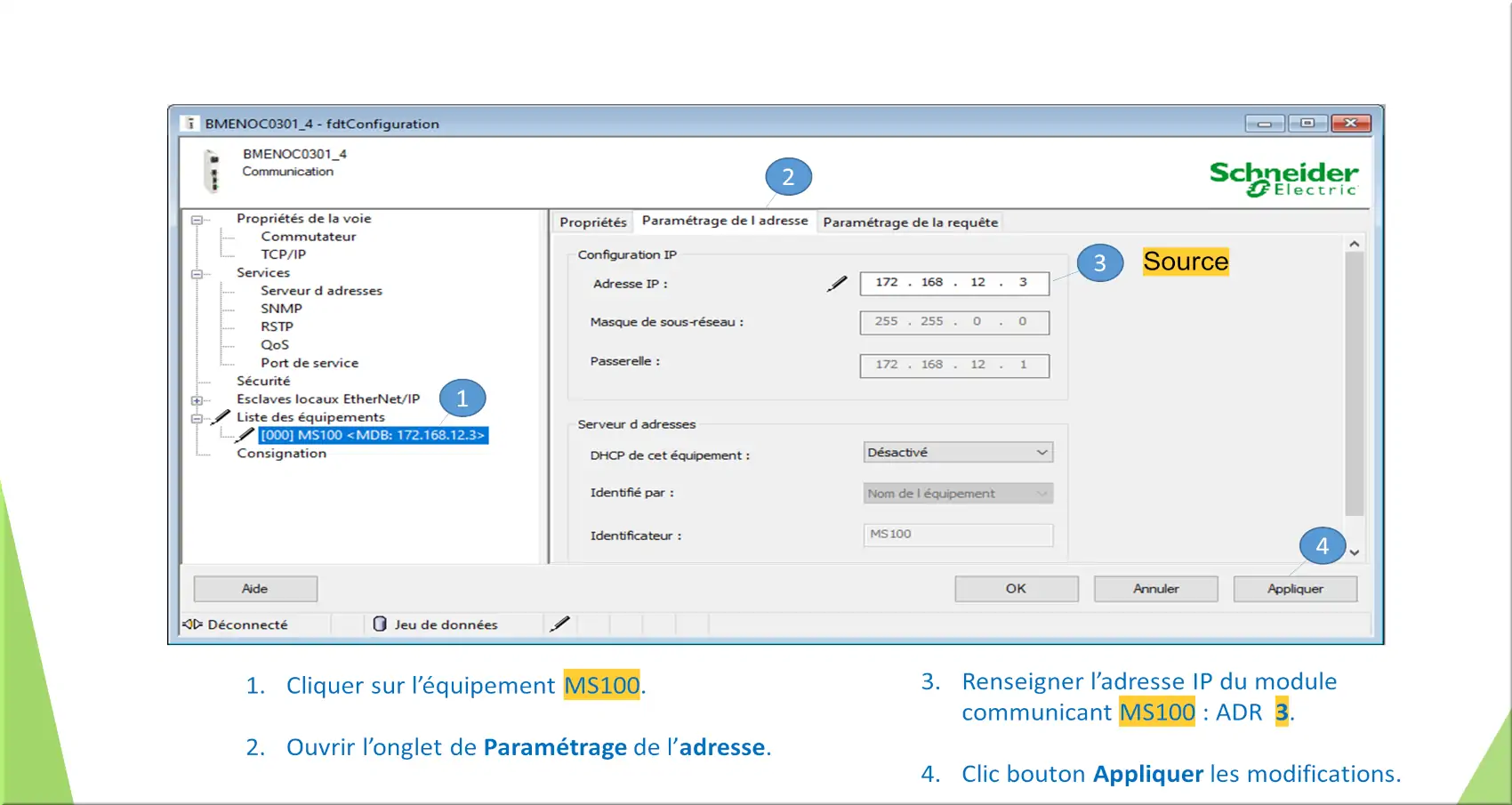1512x805 pixels.
Task: Click the pencil icon next to Liste des équipements
Action: click(219, 417)
